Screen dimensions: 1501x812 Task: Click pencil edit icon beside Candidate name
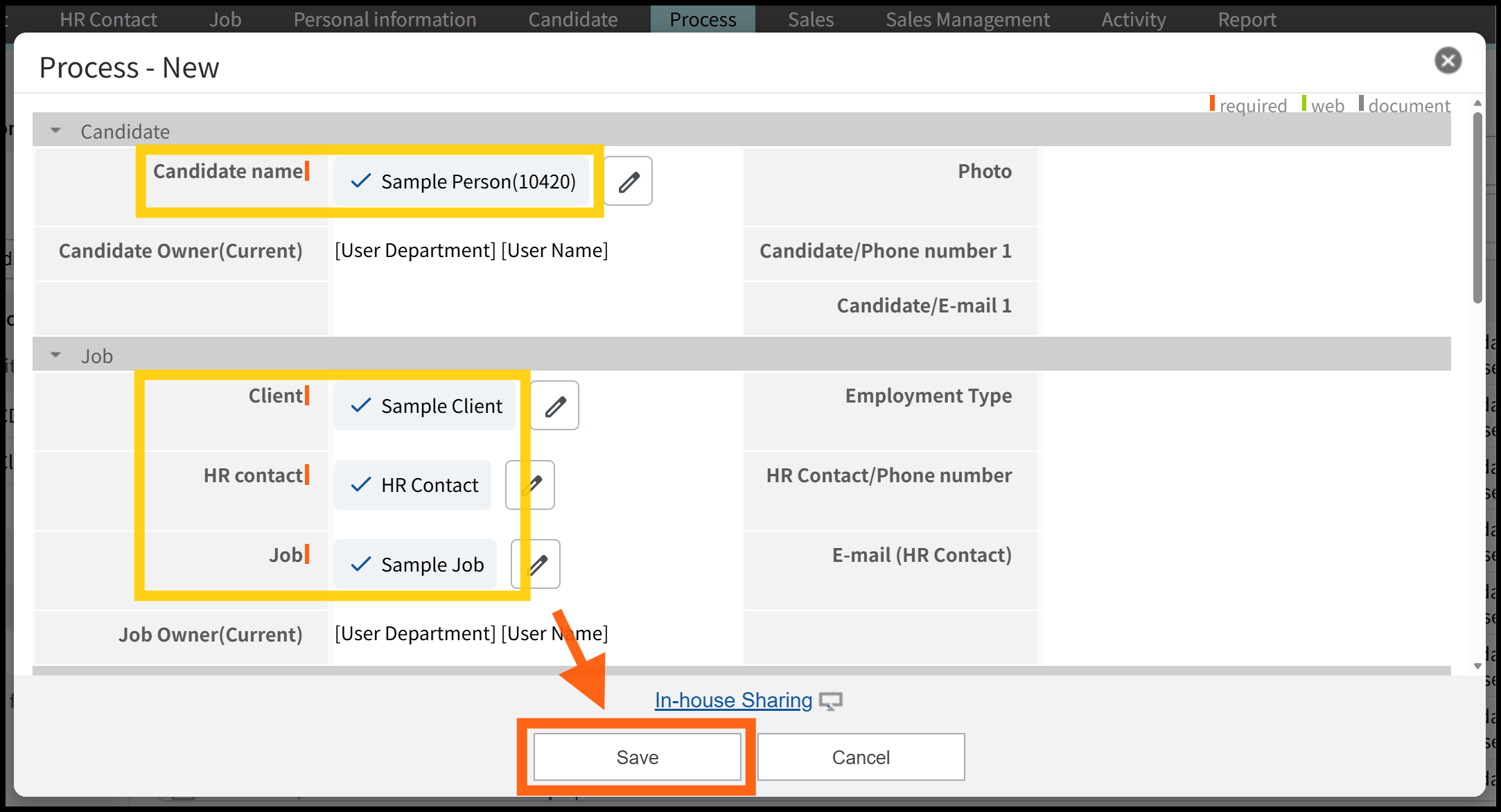[628, 182]
